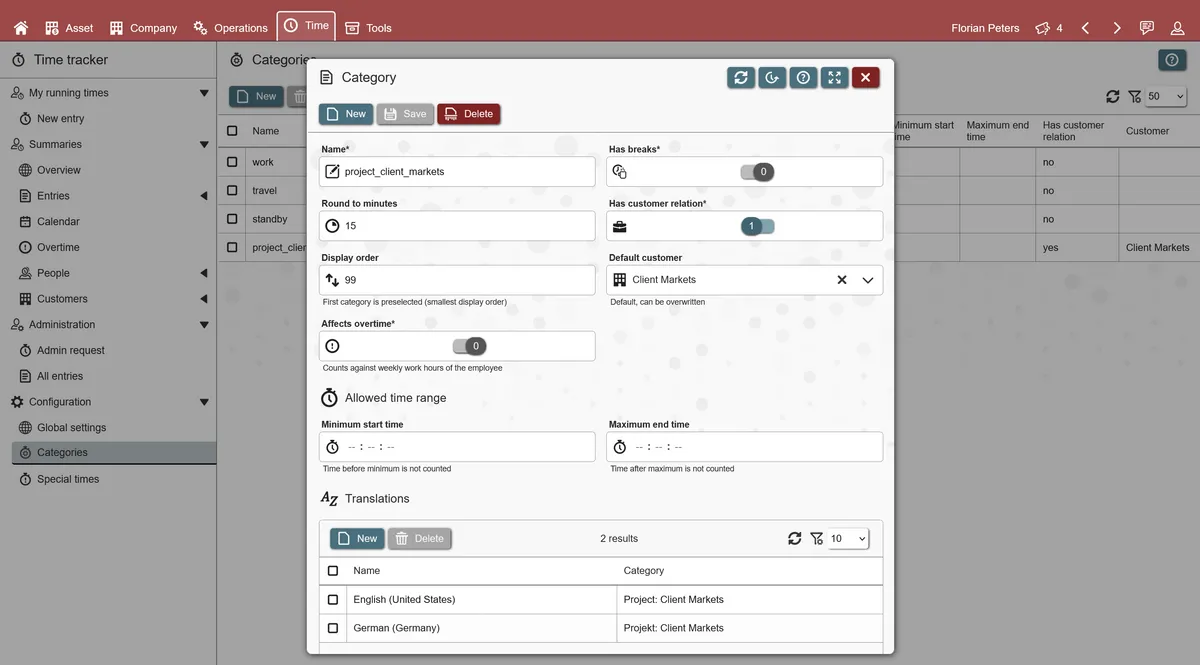Clear the Default customer selection
Screen dimensions: 1200x665
coord(842,280)
